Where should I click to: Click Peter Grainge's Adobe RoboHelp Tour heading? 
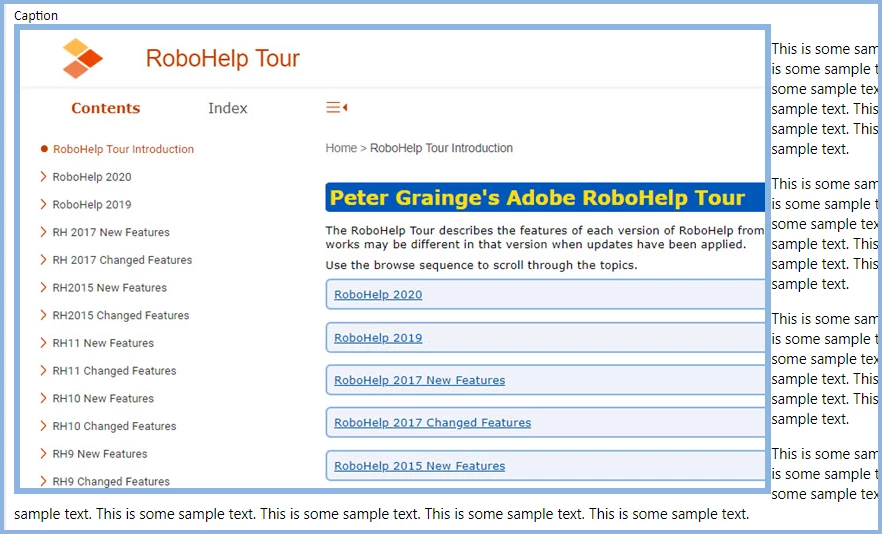tap(537, 198)
